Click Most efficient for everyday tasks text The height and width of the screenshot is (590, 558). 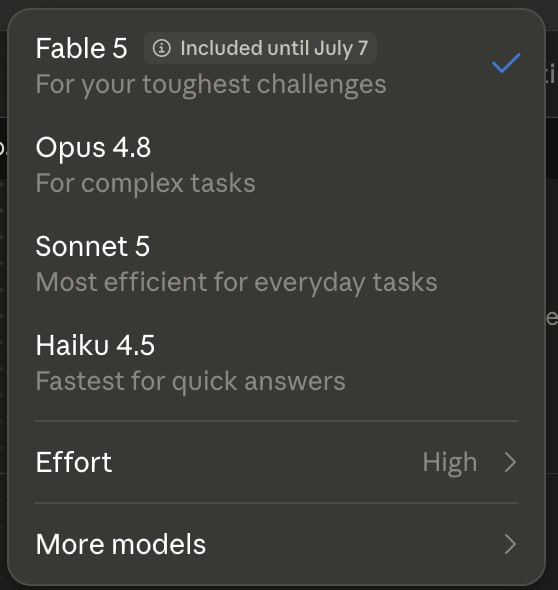[237, 283]
